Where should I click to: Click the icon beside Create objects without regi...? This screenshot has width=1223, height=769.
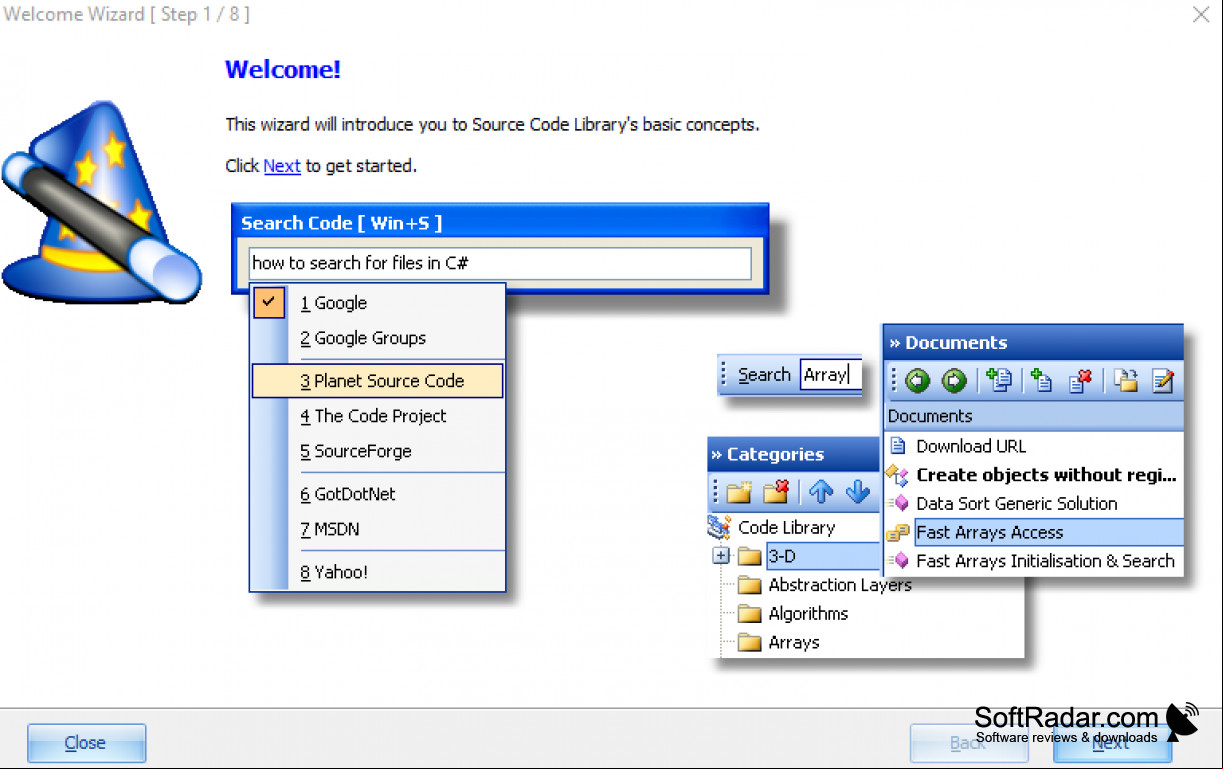(x=897, y=475)
